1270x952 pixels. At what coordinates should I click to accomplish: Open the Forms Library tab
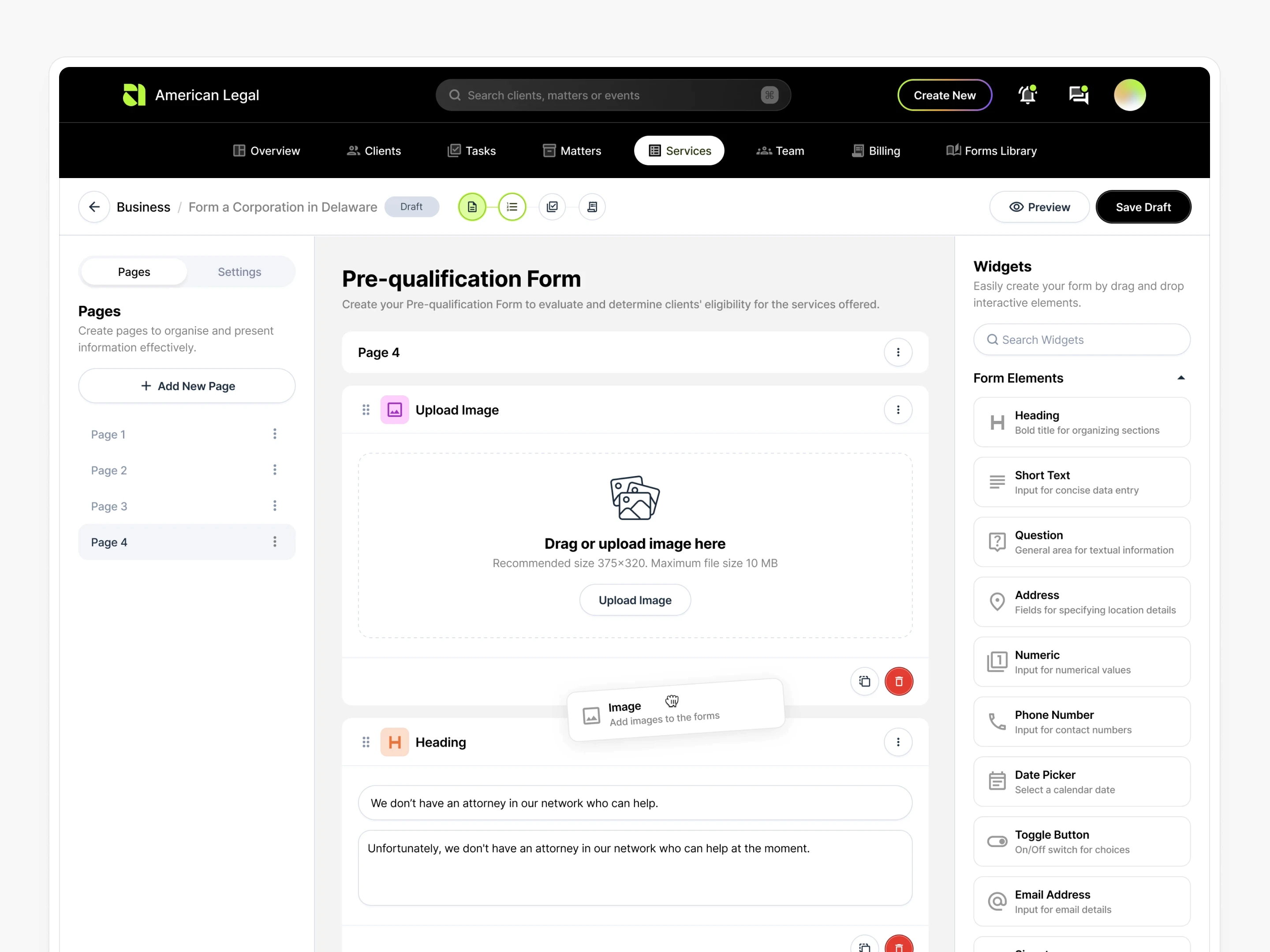pos(992,150)
